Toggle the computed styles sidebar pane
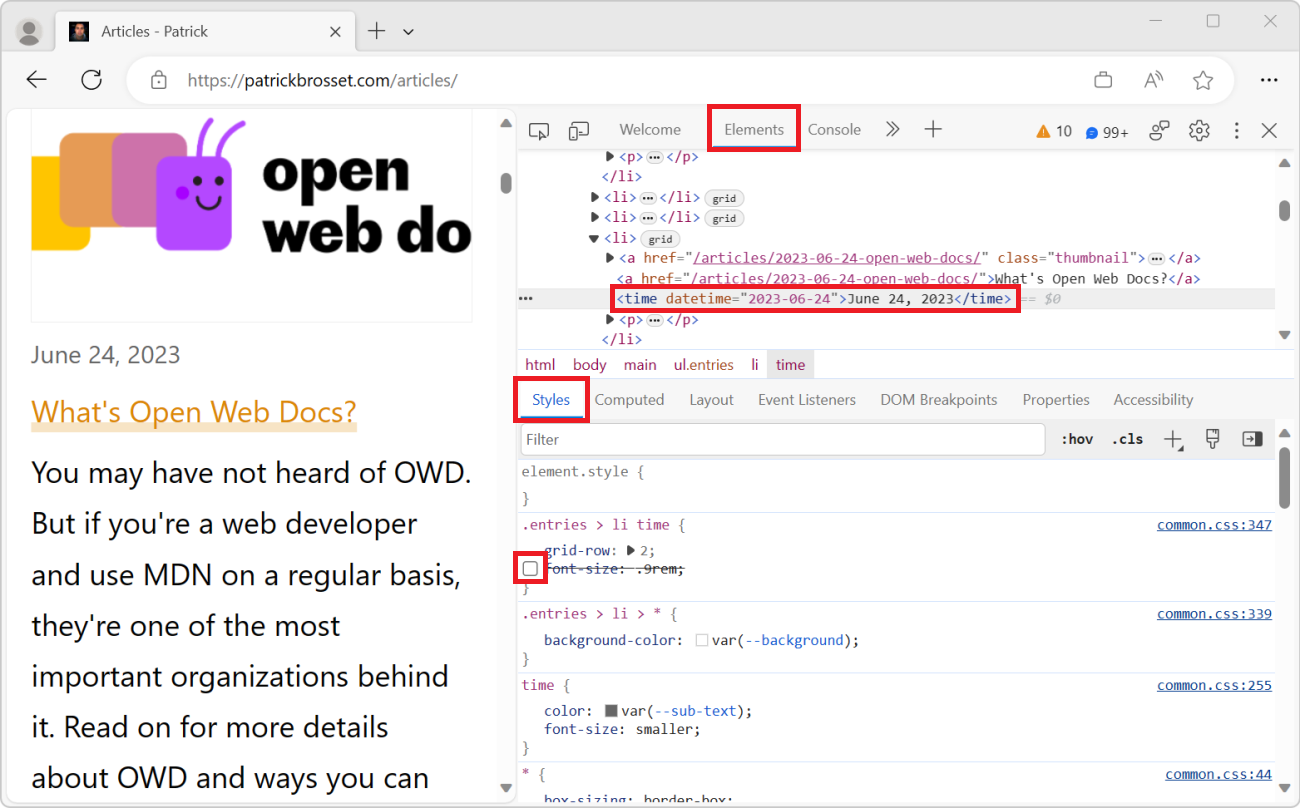Image resolution: width=1300 pixels, height=808 pixels. (x=1251, y=439)
